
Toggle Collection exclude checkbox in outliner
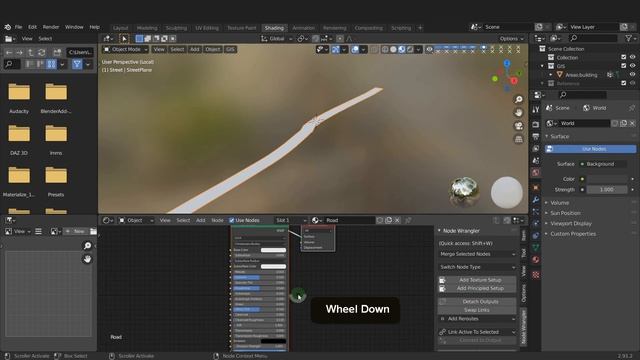pos(623,58)
